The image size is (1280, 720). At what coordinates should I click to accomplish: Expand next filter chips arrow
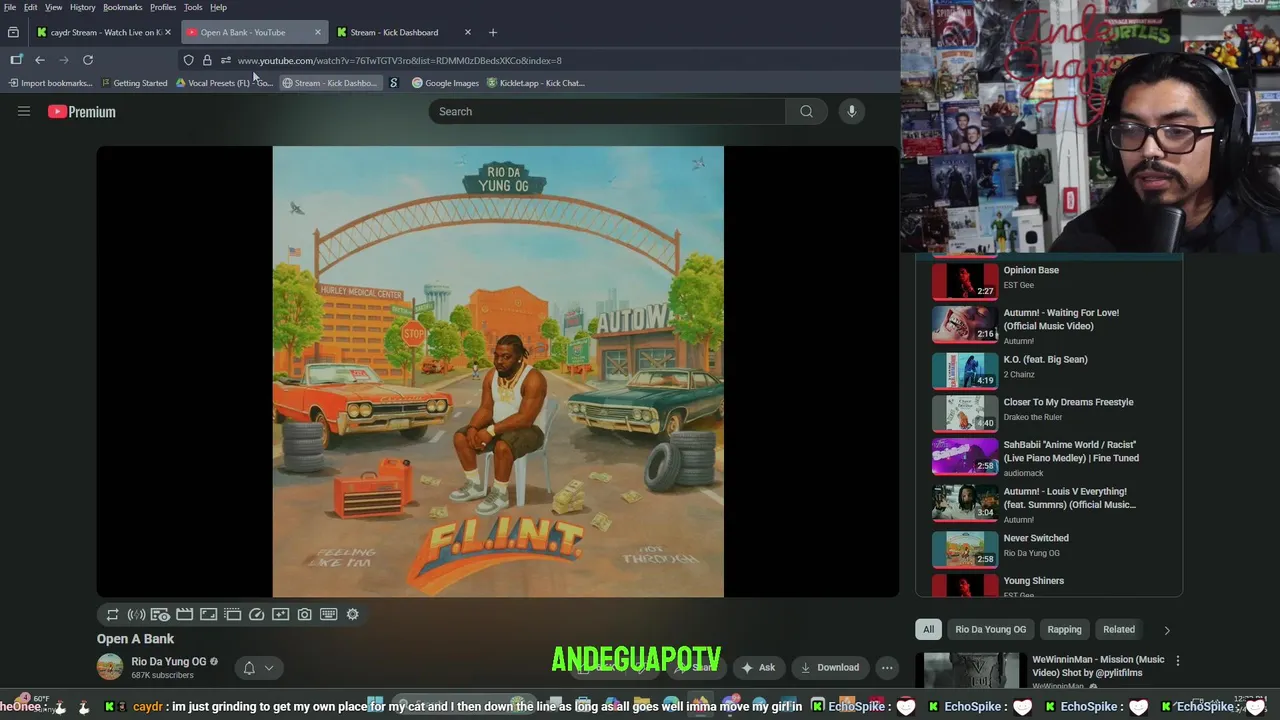1166,630
